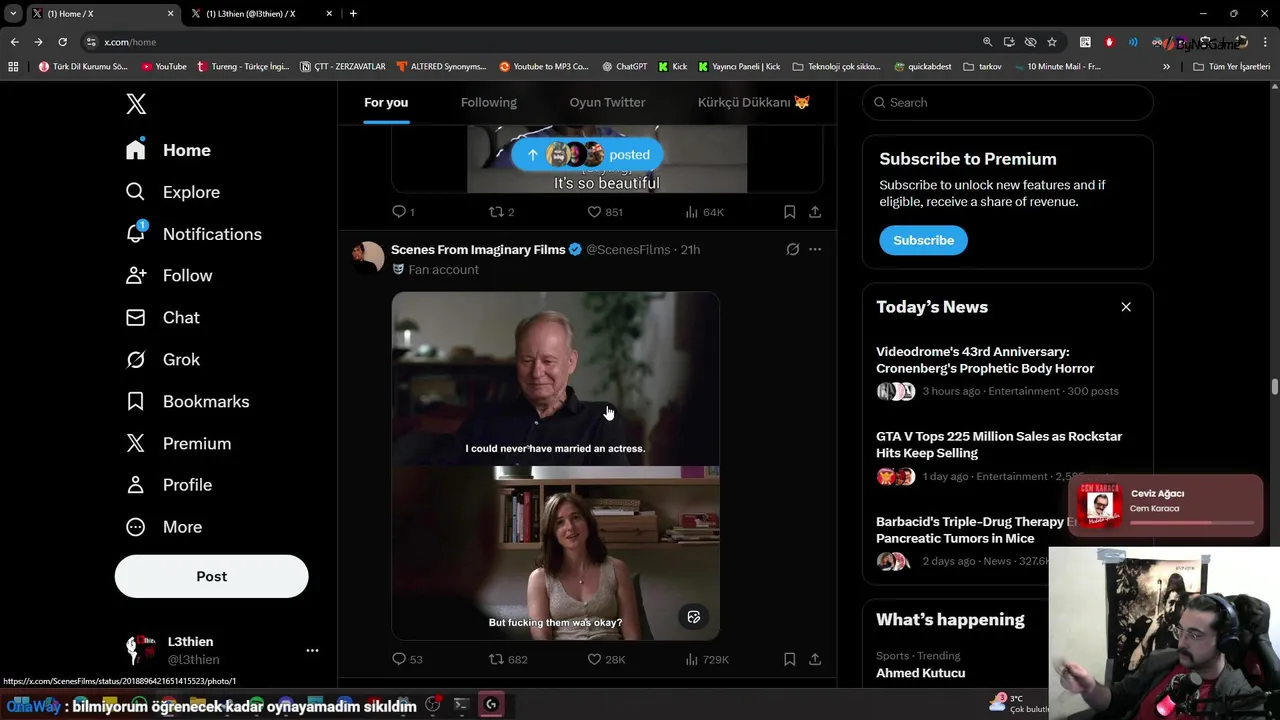Open the browser zoom icon

point(987,42)
